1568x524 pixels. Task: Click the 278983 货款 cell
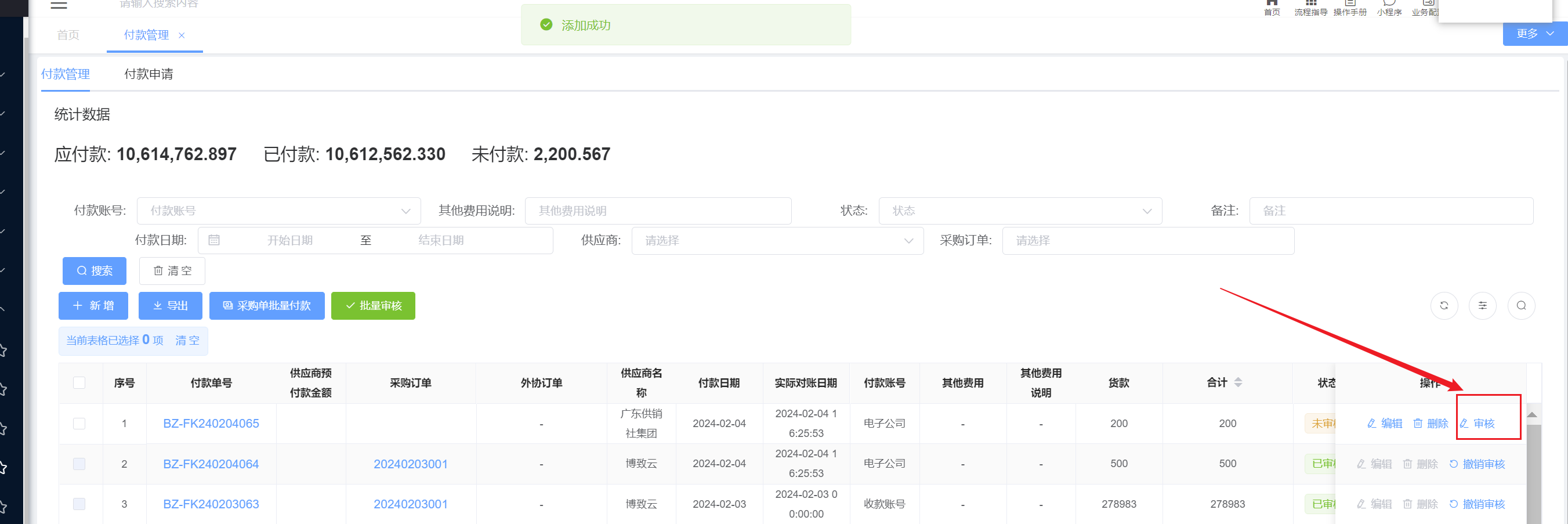pyautogui.click(x=1119, y=504)
